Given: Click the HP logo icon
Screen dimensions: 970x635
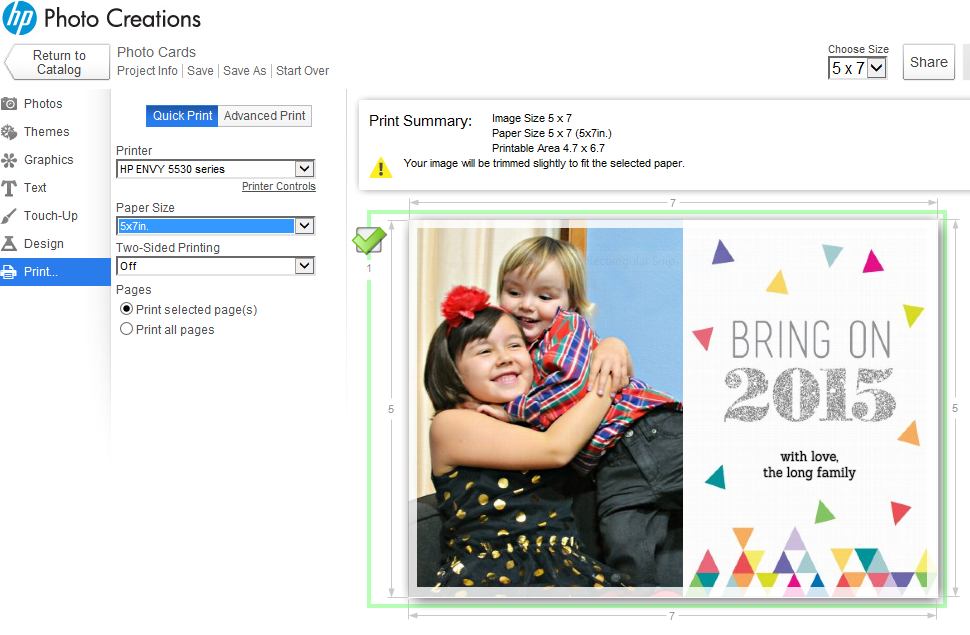Looking at the screenshot, I should point(19,18).
